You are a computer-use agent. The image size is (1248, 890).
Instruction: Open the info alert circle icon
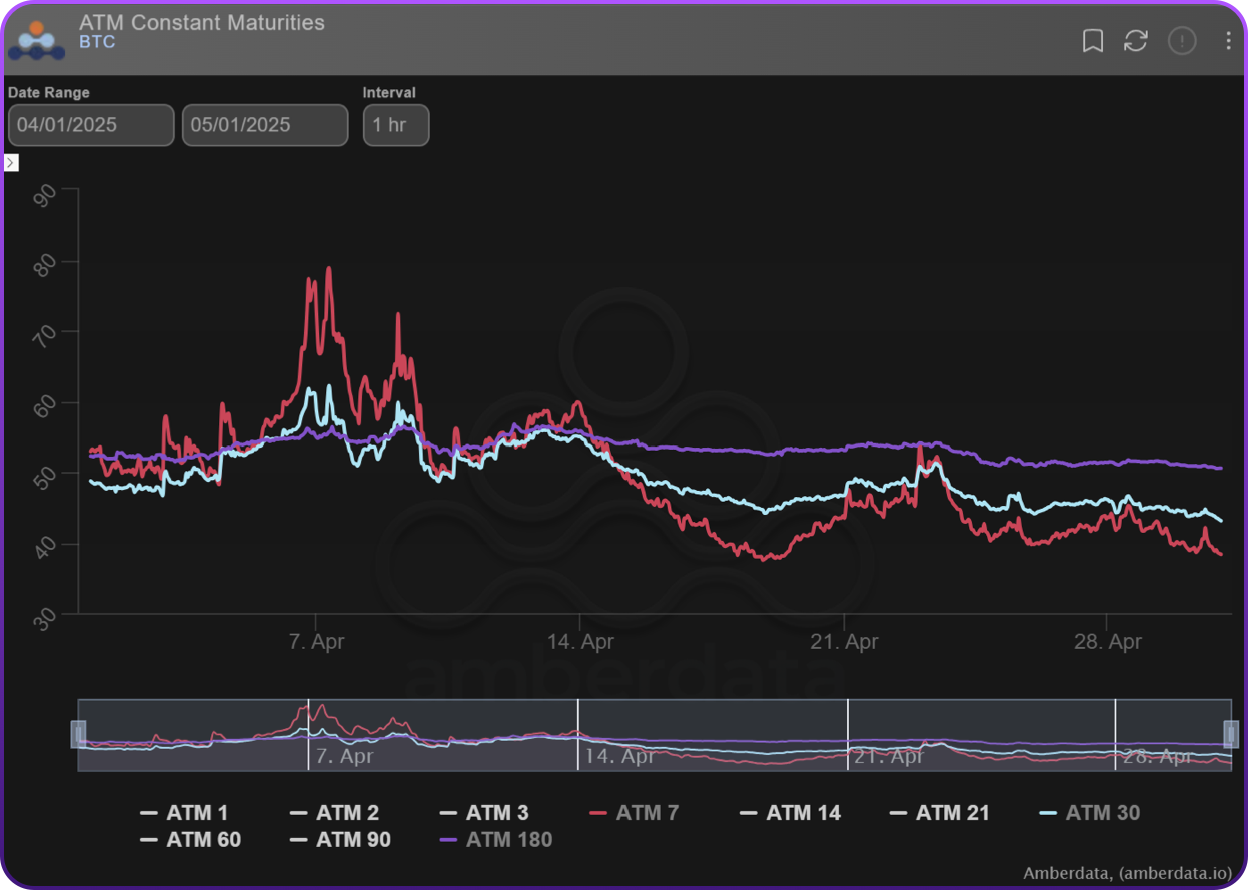click(1182, 41)
